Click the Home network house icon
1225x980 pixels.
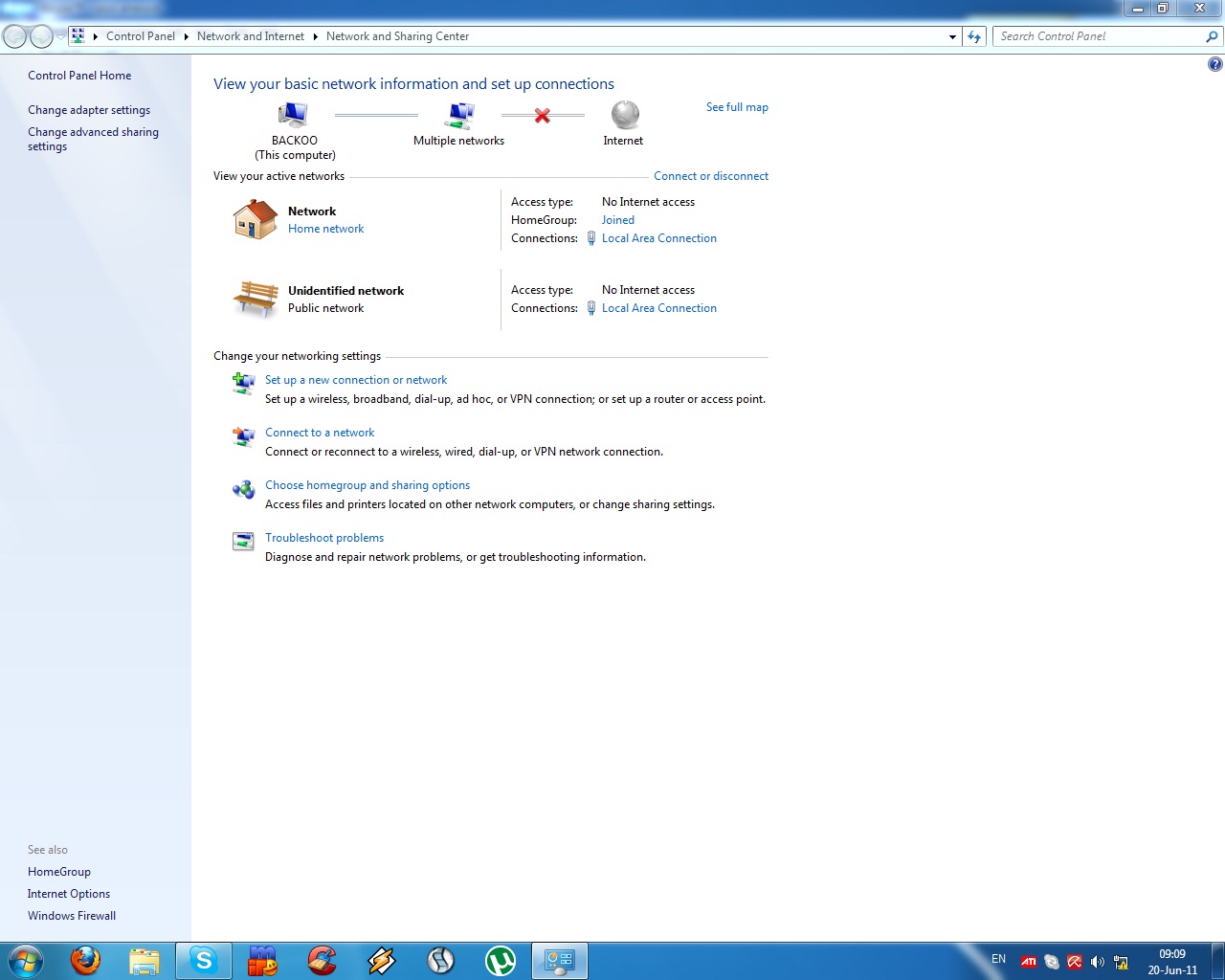(x=255, y=220)
